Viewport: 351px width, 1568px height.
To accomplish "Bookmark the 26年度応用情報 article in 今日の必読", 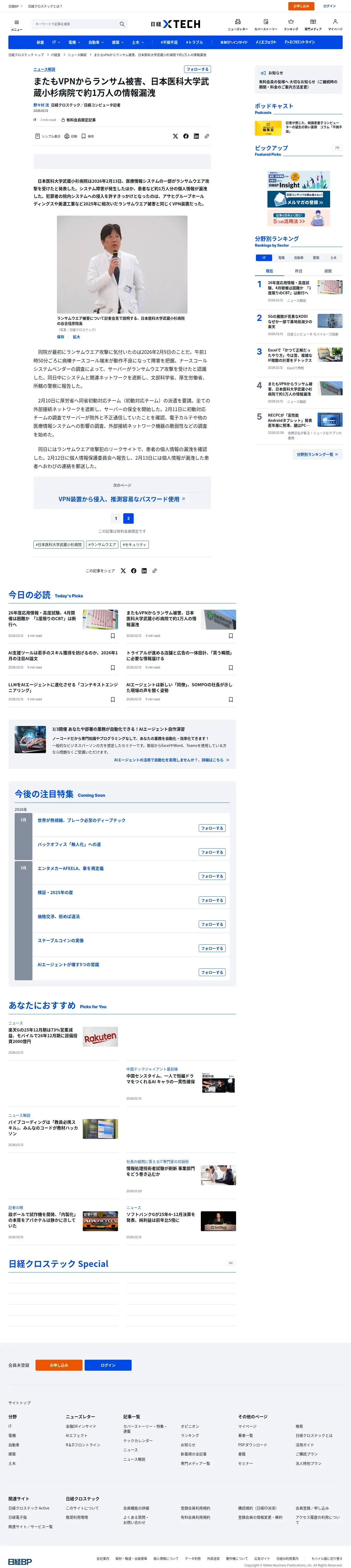I will coord(113,636).
